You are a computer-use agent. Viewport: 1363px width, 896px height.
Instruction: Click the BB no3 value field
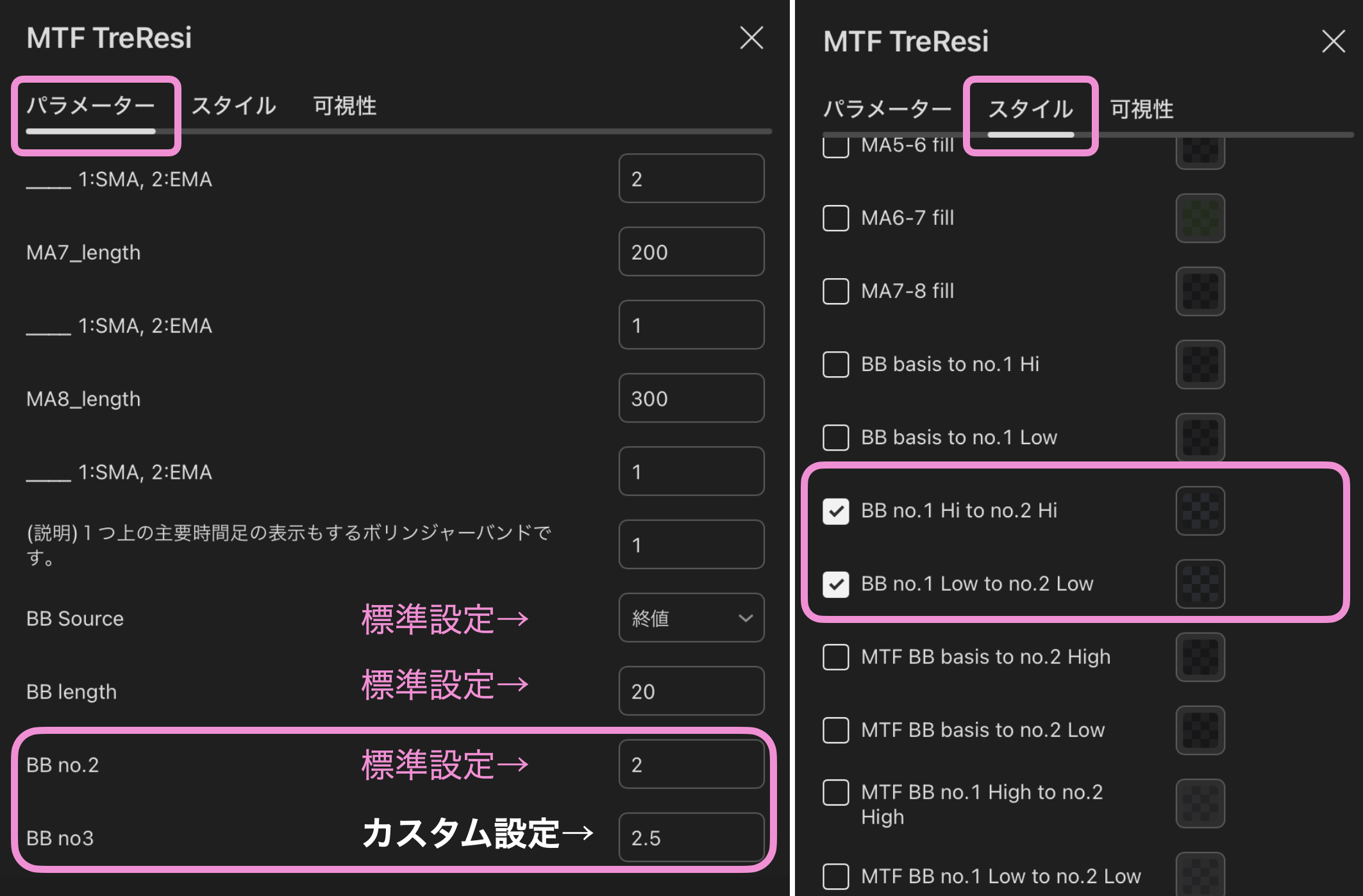tap(691, 838)
